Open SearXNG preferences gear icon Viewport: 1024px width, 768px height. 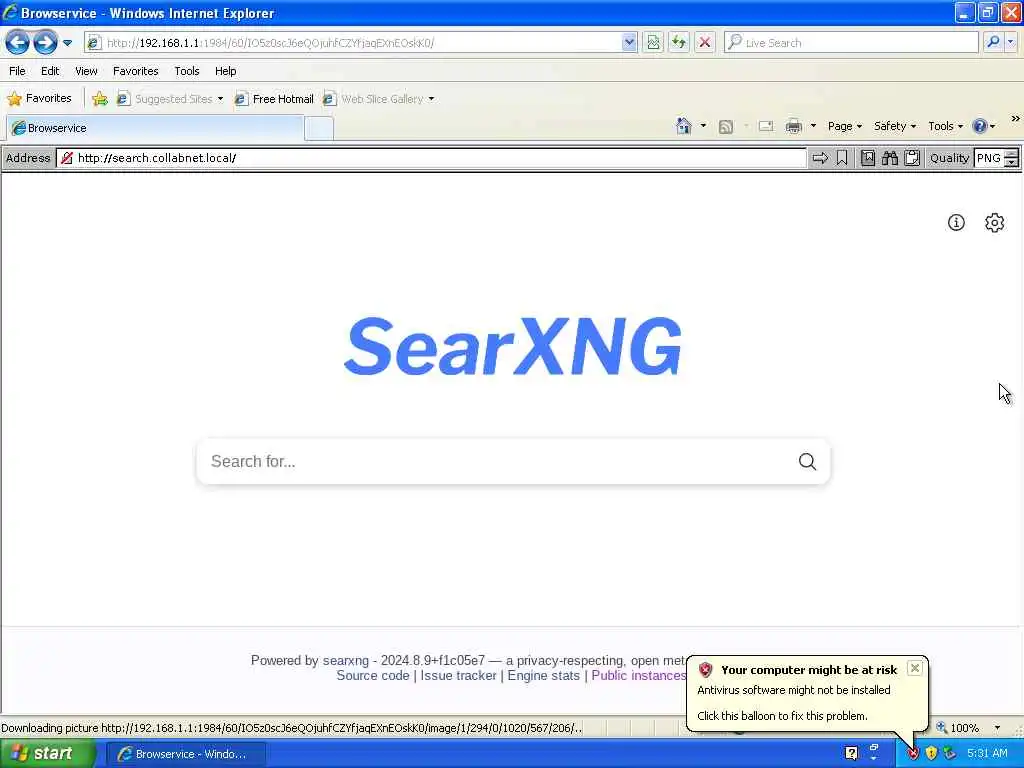click(994, 223)
